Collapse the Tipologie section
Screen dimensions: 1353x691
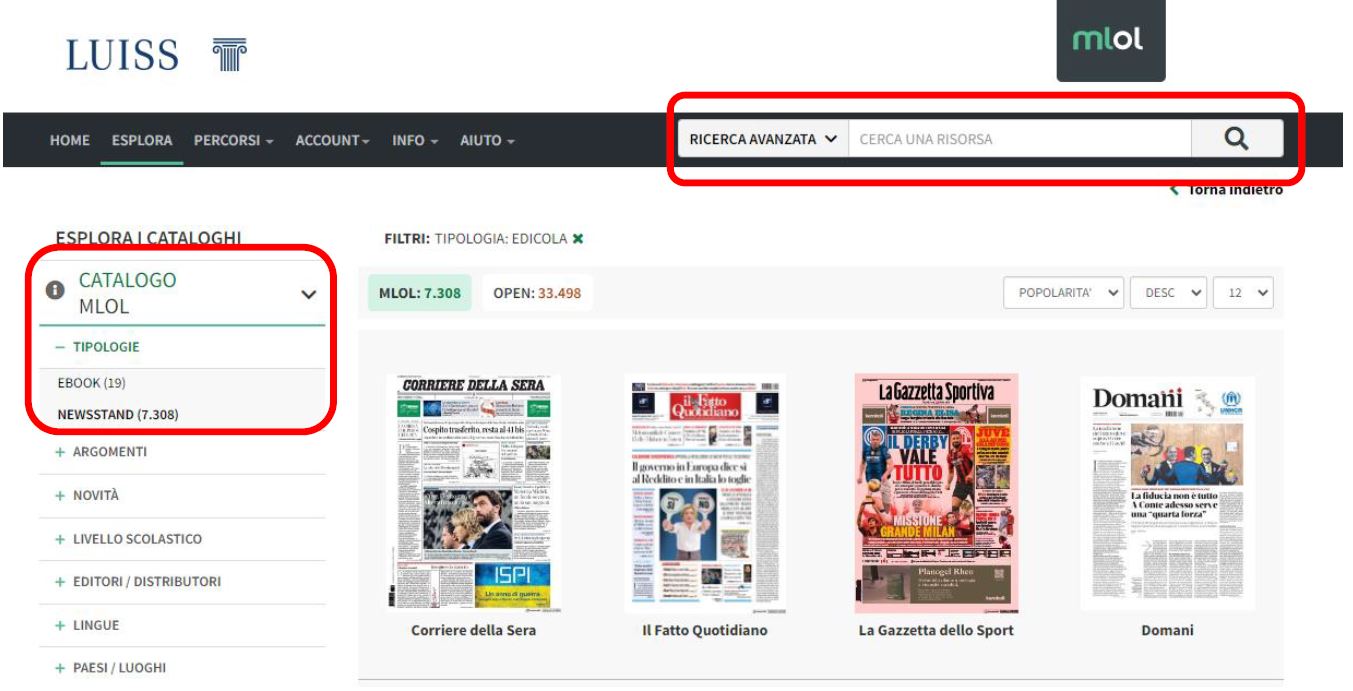tap(98, 347)
